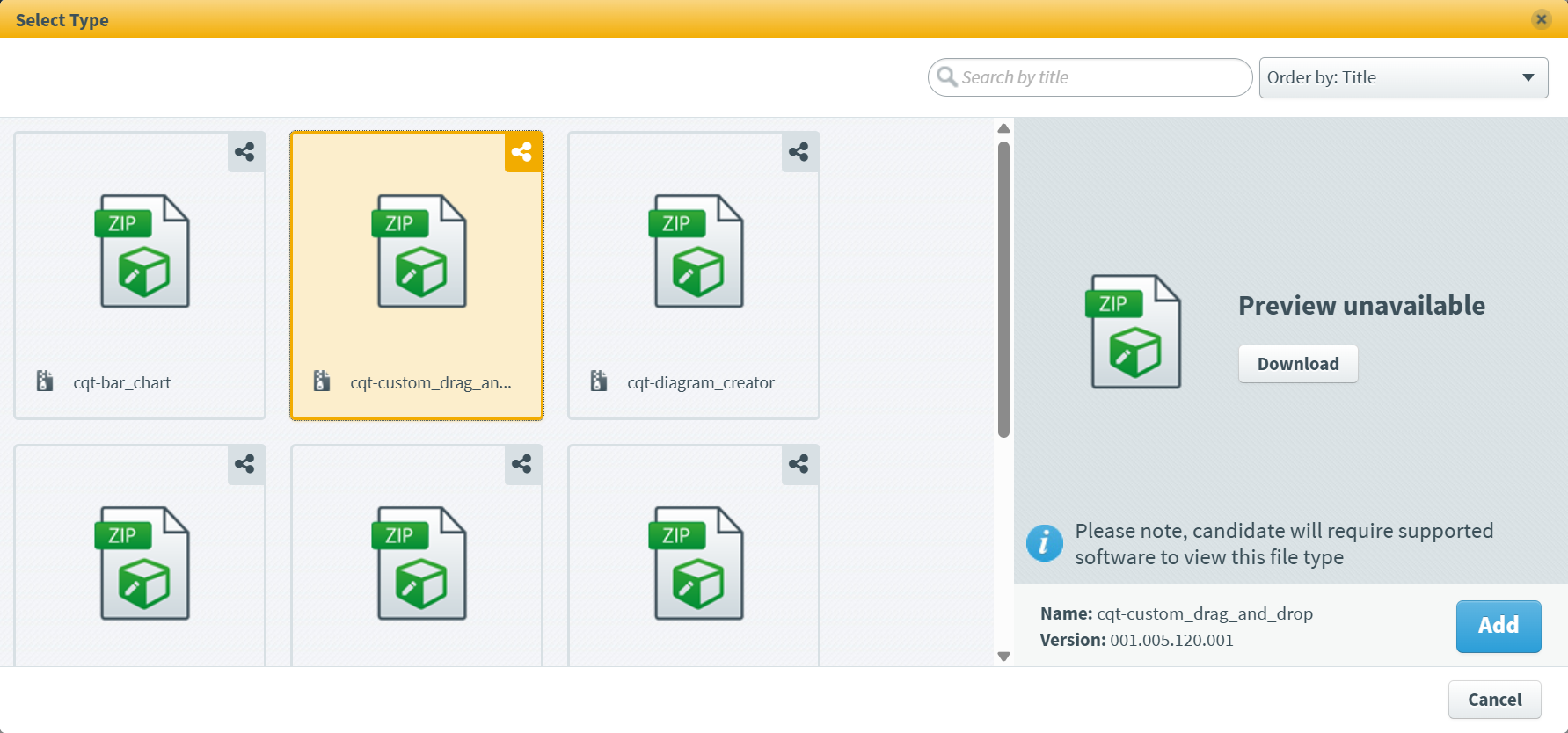This screenshot has width=1568, height=733.
Task: Click the blue Add button
Action: point(1498,626)
